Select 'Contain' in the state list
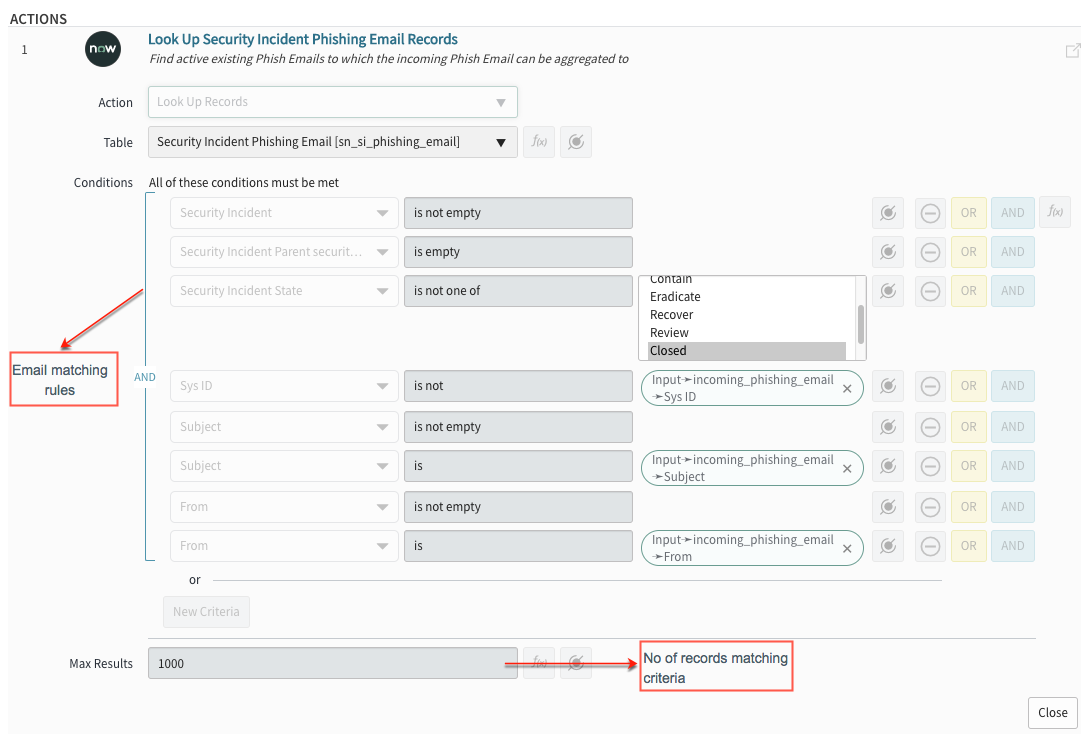This screenshot has width=1081, height=734. point(747,280)
